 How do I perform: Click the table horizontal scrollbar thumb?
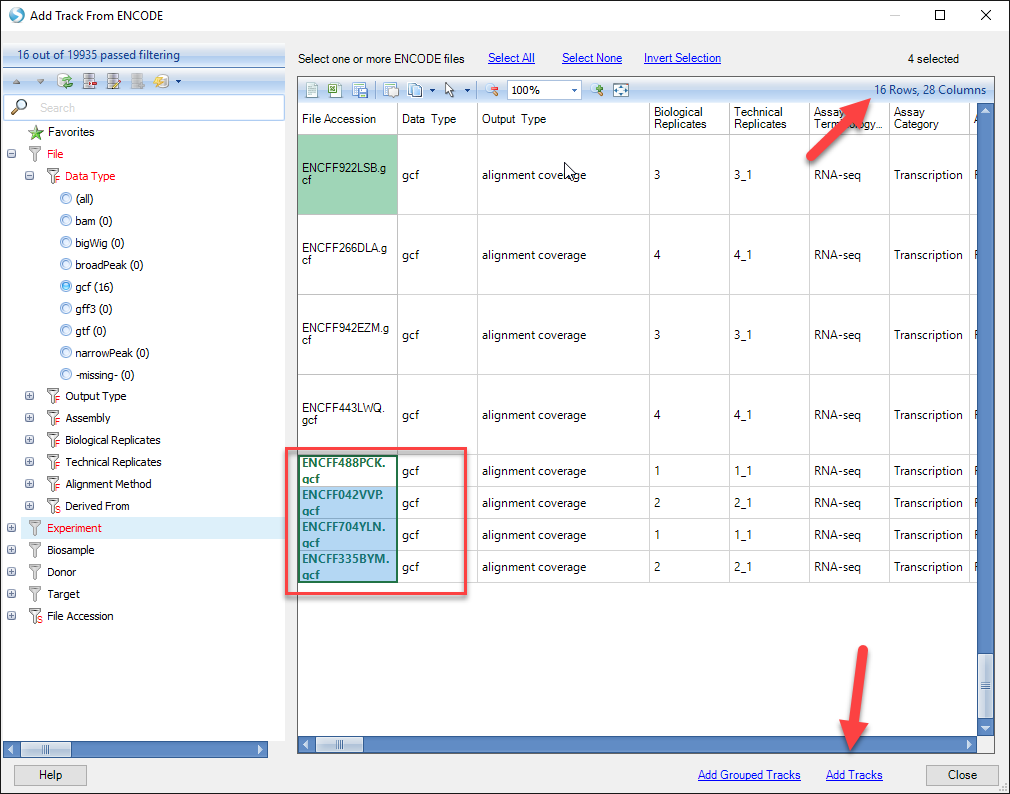339,745
